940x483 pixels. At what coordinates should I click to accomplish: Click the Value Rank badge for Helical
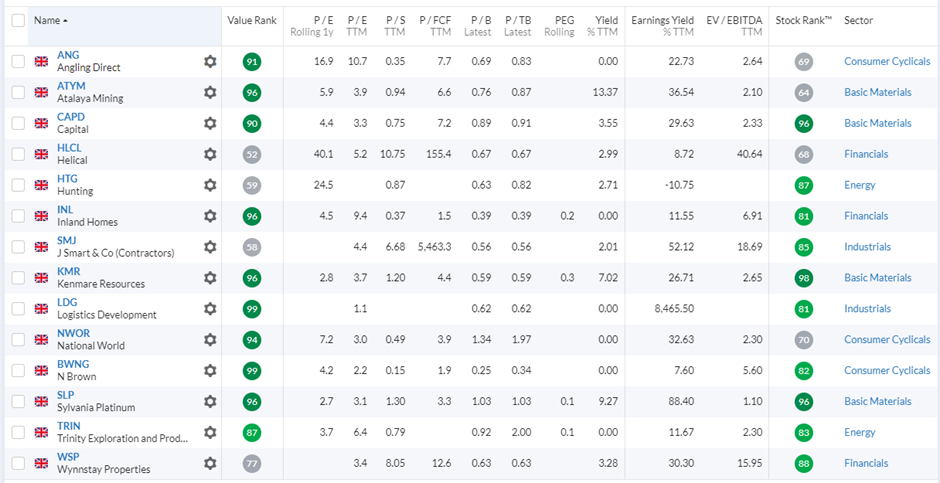(x=252, y=154)
